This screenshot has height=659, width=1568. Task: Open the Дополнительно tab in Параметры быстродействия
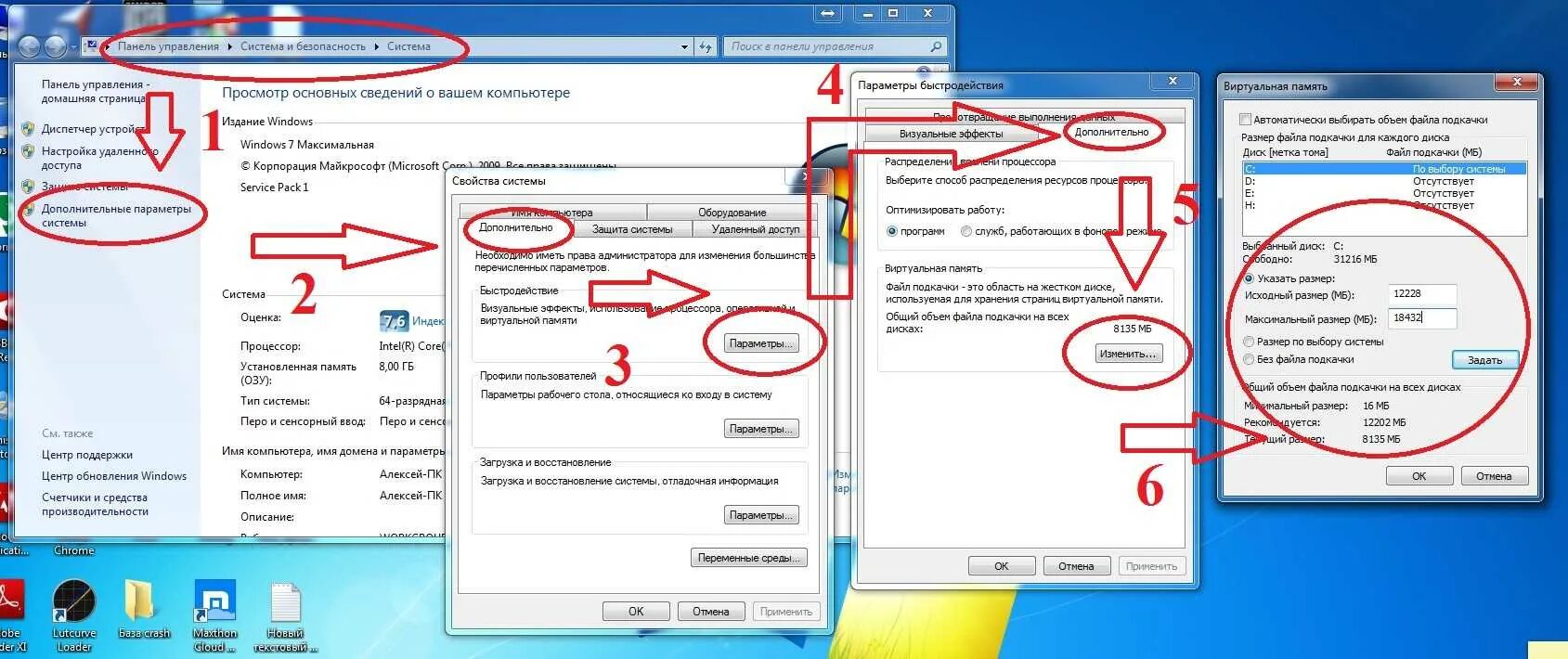tap(1111, 133)
